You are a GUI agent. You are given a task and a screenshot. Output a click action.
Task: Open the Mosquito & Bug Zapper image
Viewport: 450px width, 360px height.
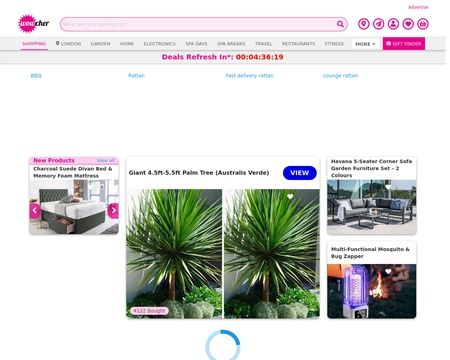click(372, 291)
